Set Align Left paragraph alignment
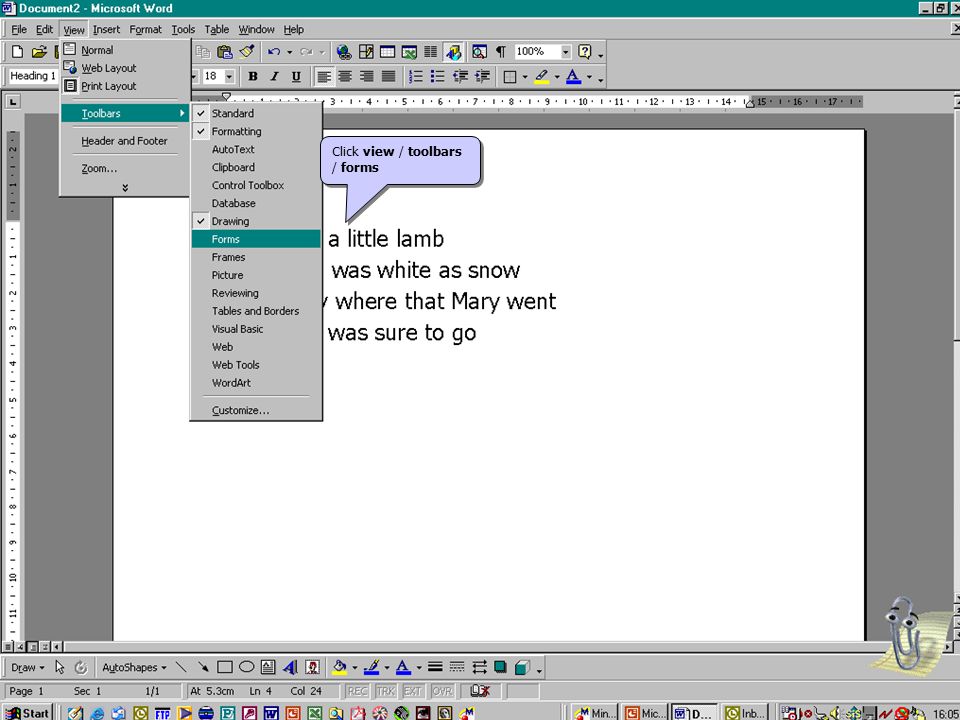The height and width of the screenshot is (720, 960). pos(324,77)
